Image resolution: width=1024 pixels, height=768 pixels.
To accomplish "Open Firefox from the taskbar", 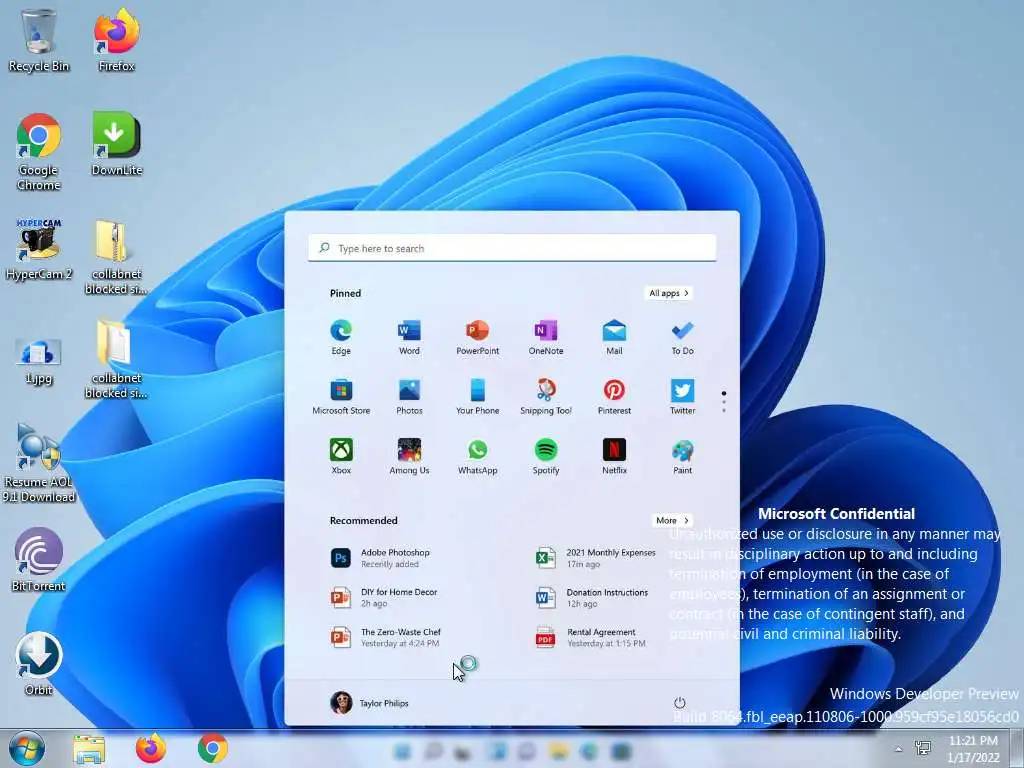I will pyautogui.click(x=151, y=748).
